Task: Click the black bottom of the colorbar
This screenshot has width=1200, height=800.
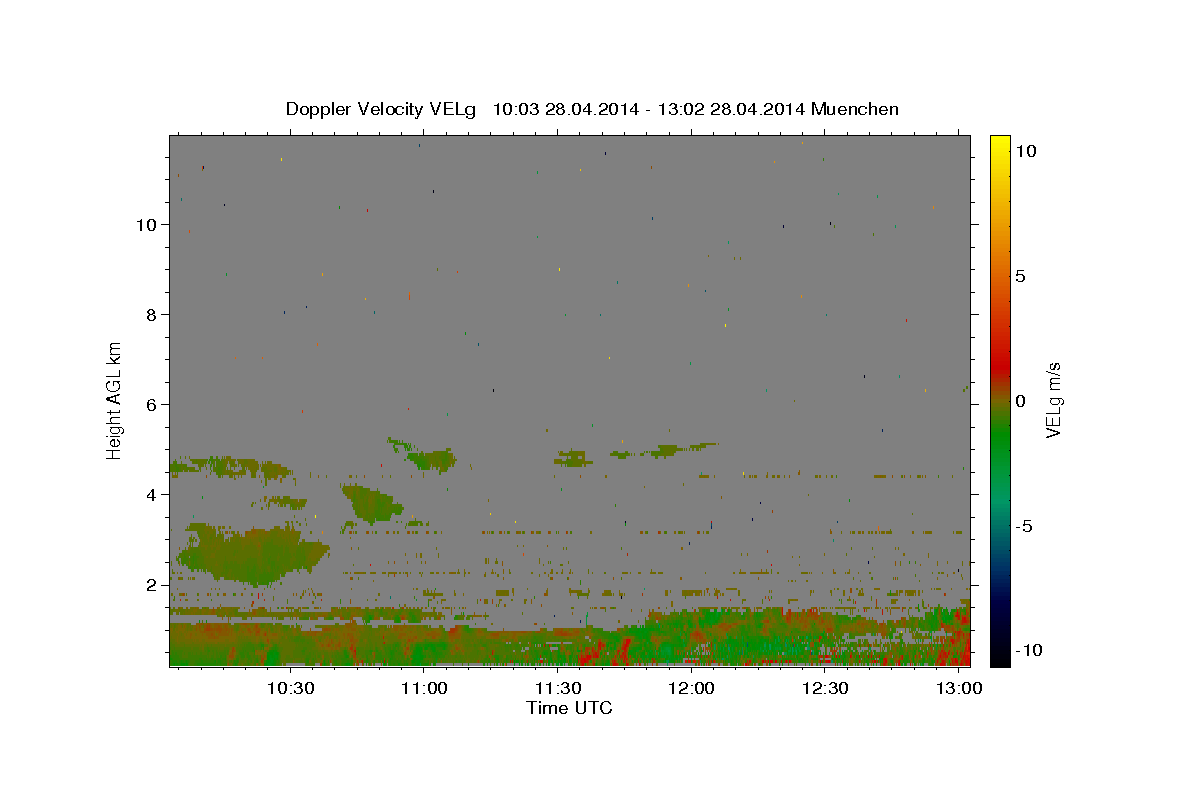Action: [x=999, y=655]
